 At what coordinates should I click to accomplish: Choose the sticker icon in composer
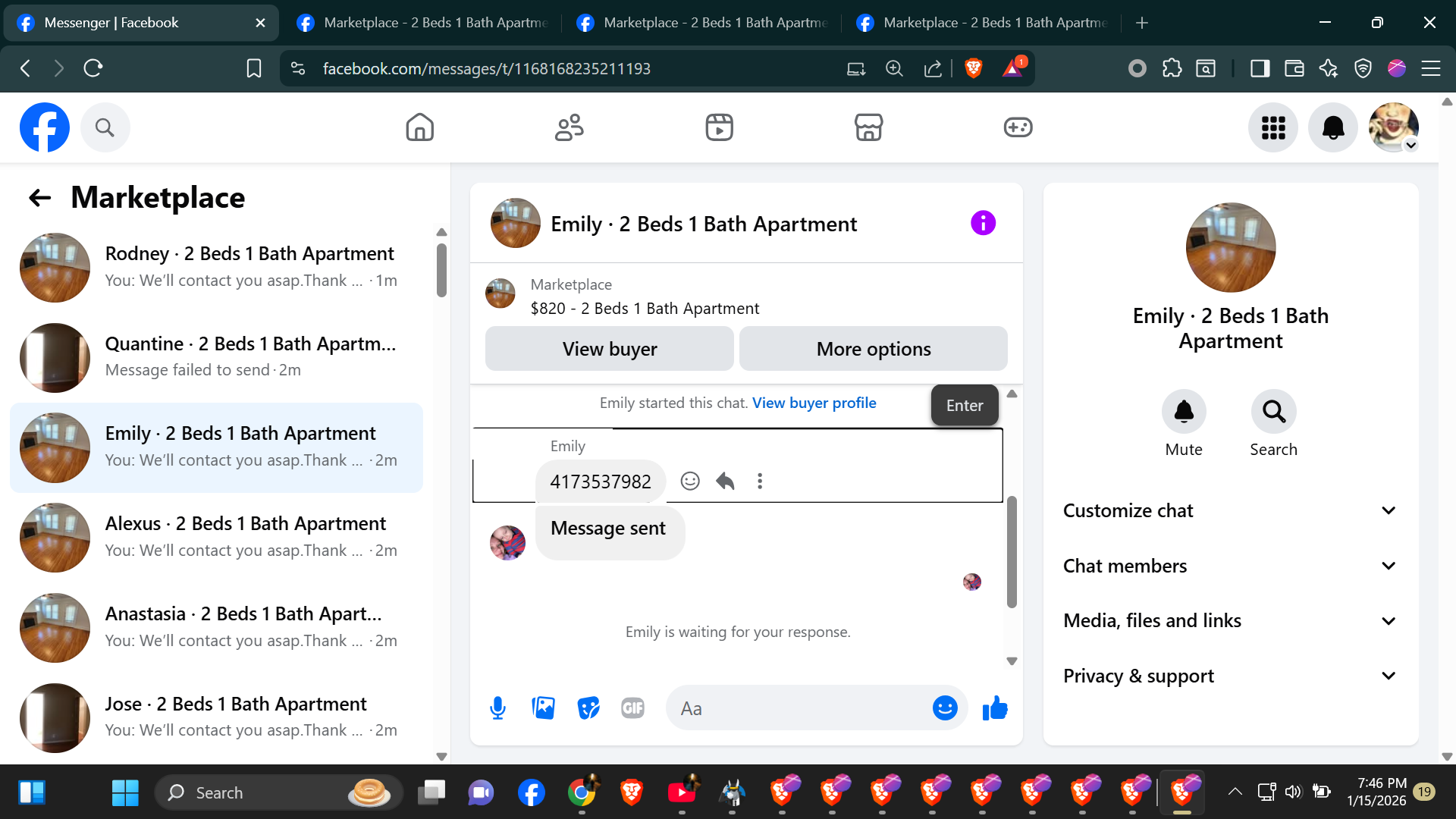coord(588,708)
